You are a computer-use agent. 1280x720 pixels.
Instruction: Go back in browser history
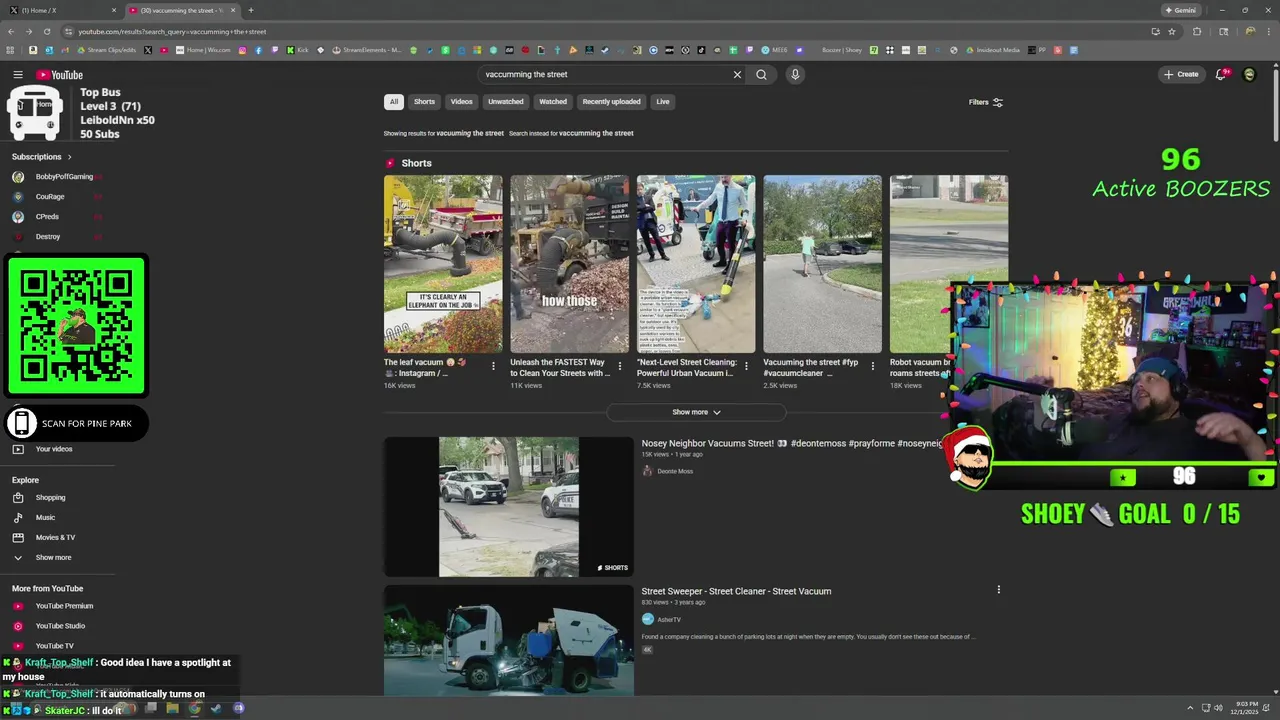(10, 31)
